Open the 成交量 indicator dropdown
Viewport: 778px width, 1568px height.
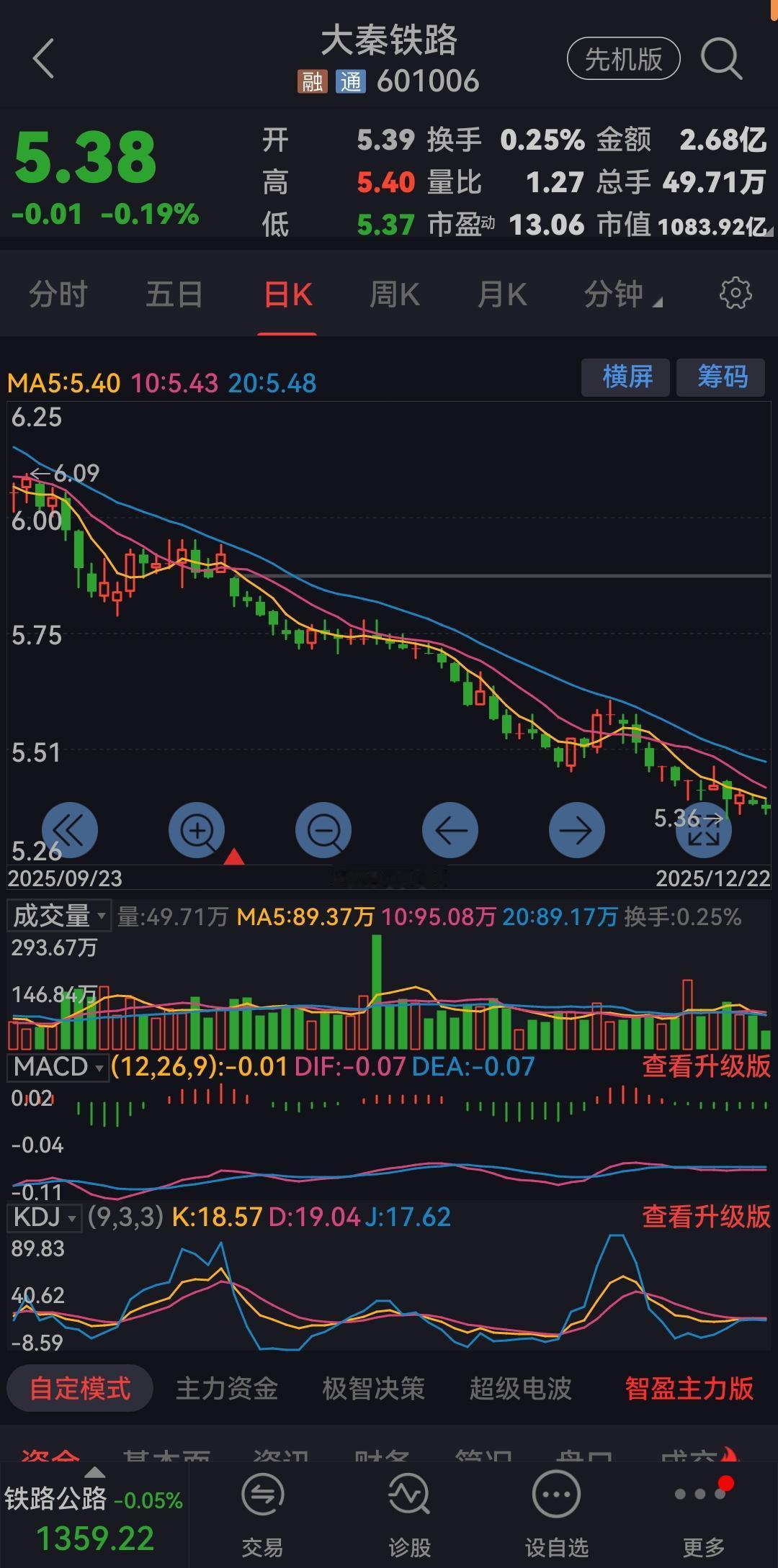click(60, 916)
